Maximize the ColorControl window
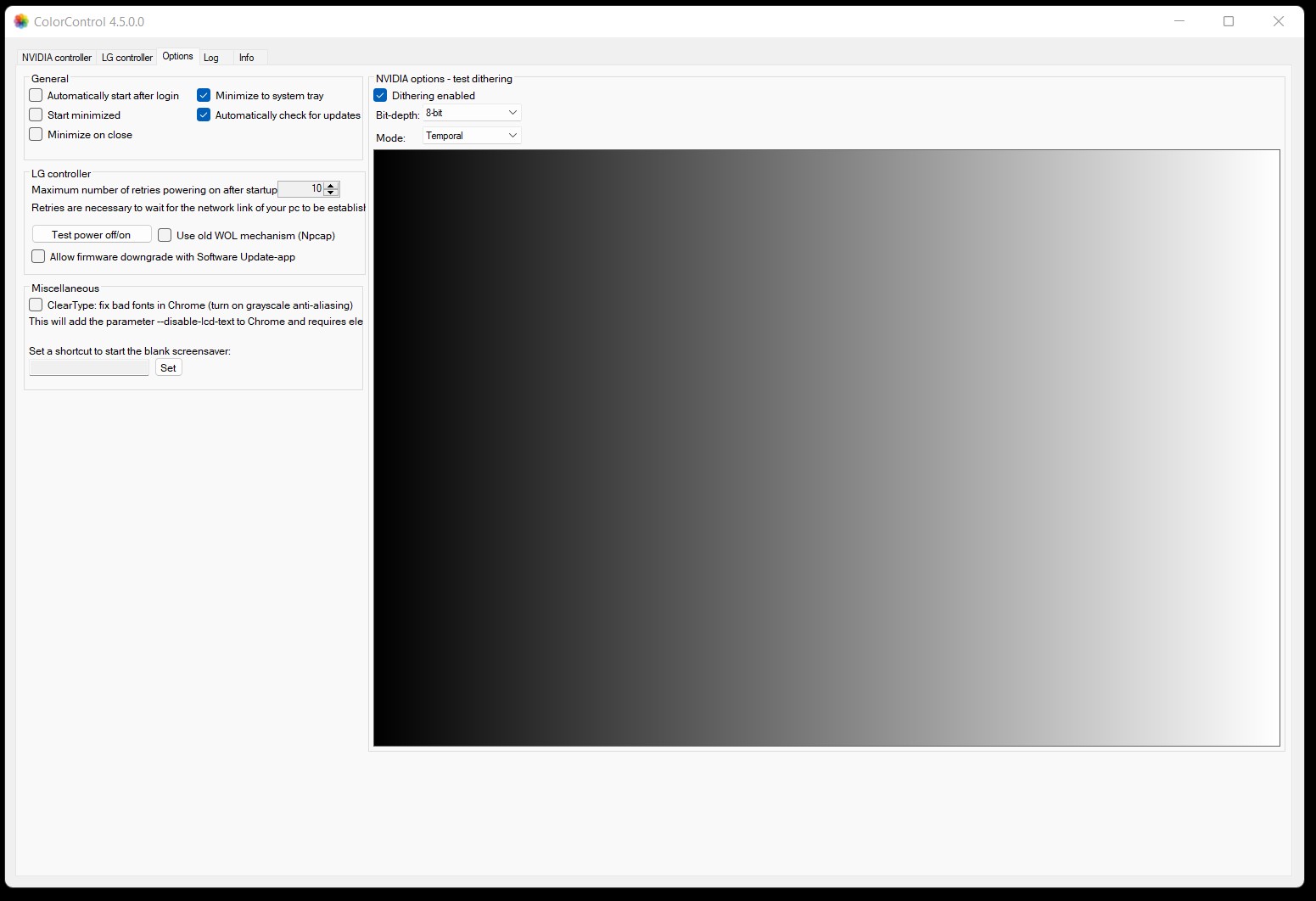The image size is (1316, 901). pyautogui.click(x=1229, y=21)
